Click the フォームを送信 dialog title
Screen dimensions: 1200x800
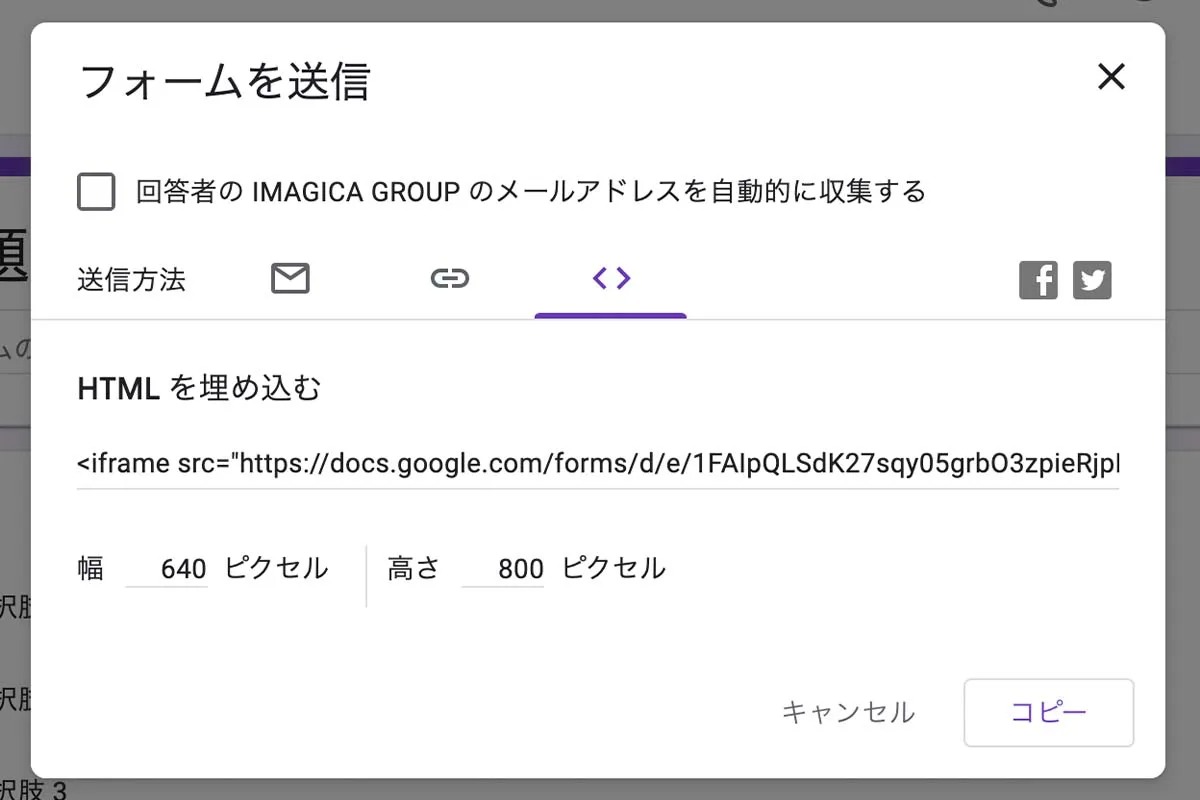point(224,81)
